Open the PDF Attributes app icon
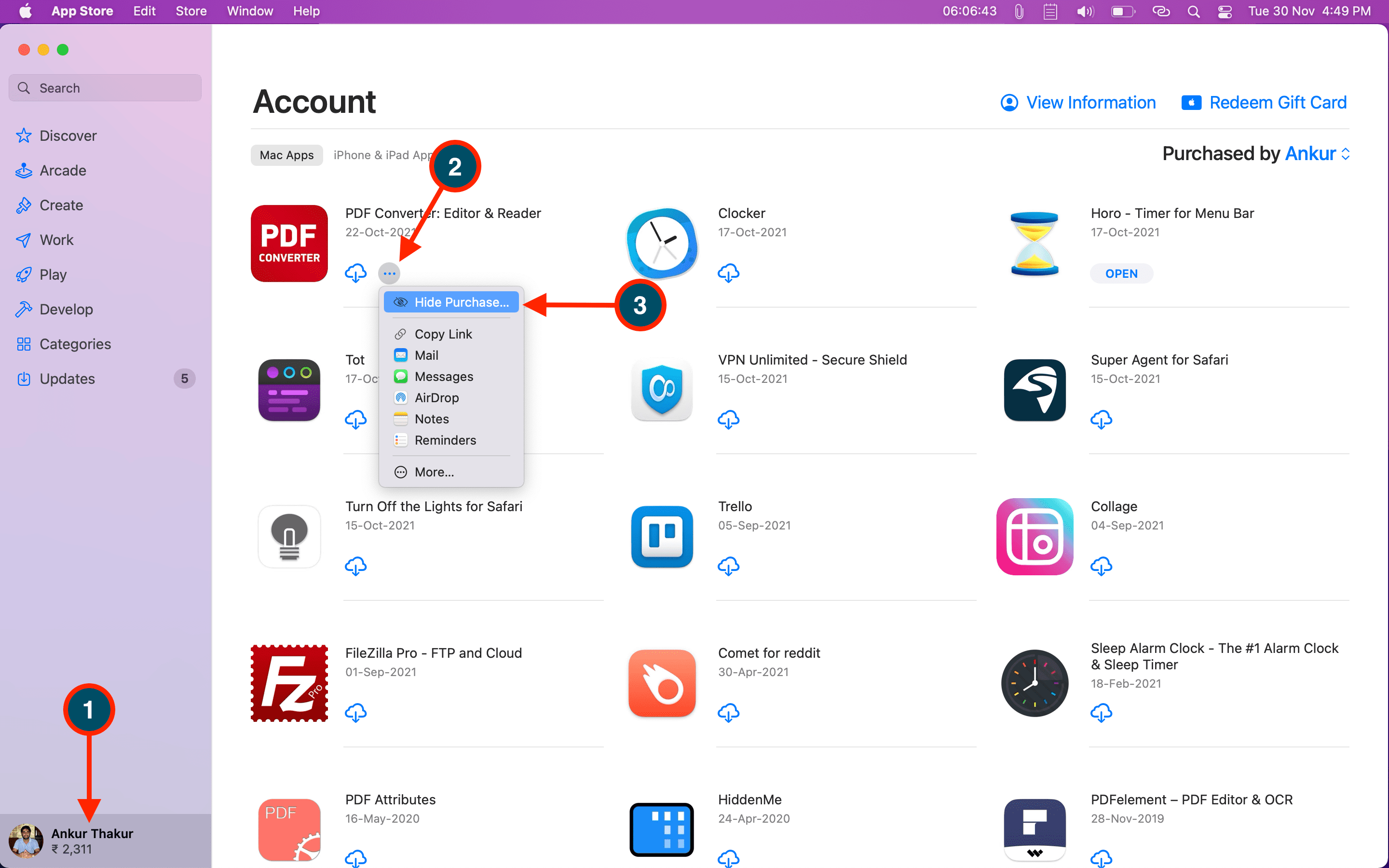Screen dimensions: 1389x868 click(289, 829)
